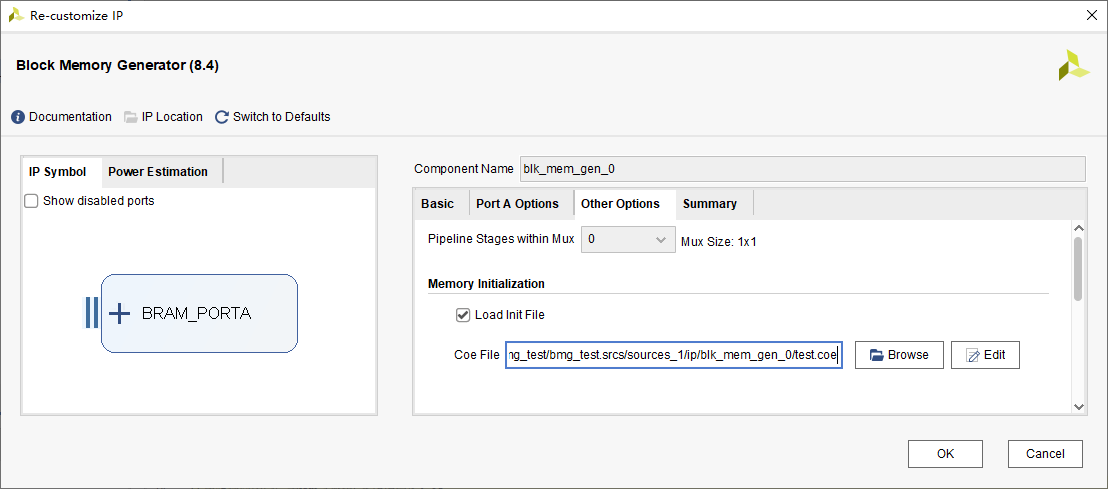The image size is (1108, 489).
Task: Open the Port A Options tab
Action: [x=517, y=204]
